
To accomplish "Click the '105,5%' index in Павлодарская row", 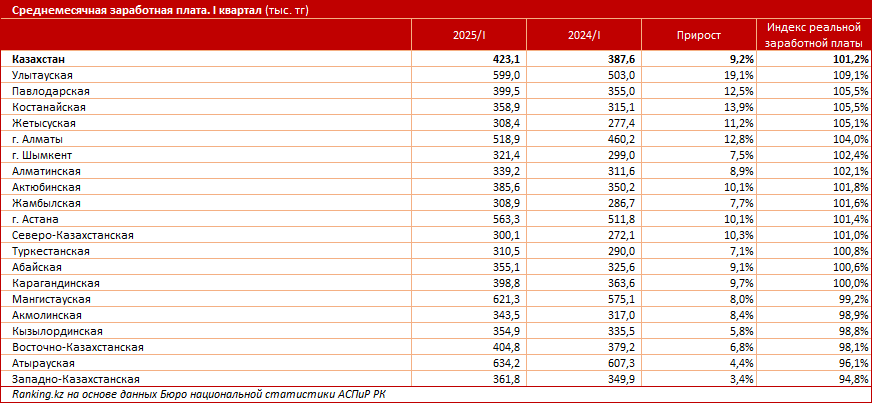I will click(x=851, y=91).
